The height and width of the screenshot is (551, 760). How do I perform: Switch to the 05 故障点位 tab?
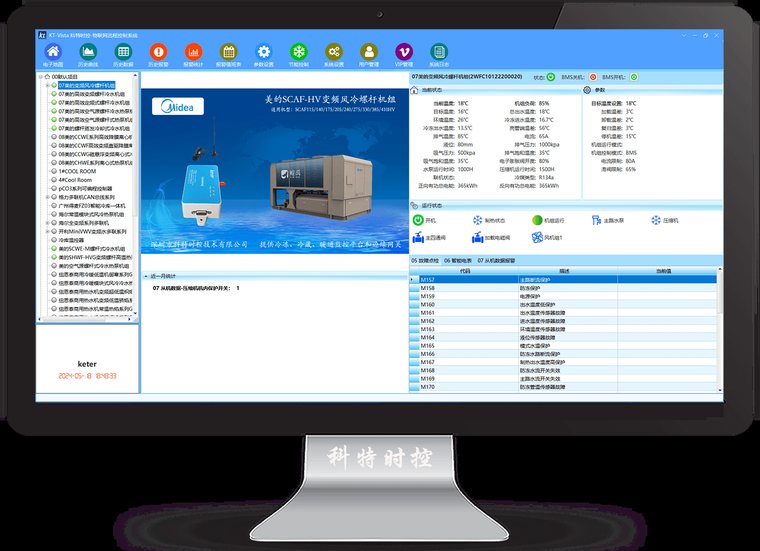425,261
